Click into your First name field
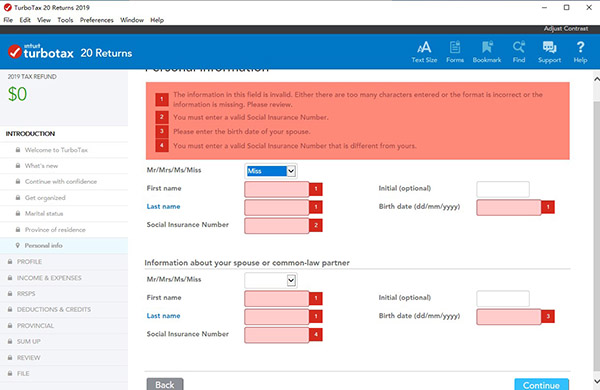 click(x=277, y=189)
